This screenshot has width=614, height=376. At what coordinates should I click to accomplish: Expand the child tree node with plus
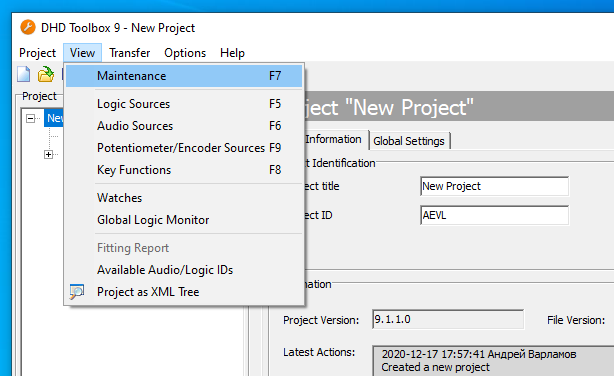point(48,154)
